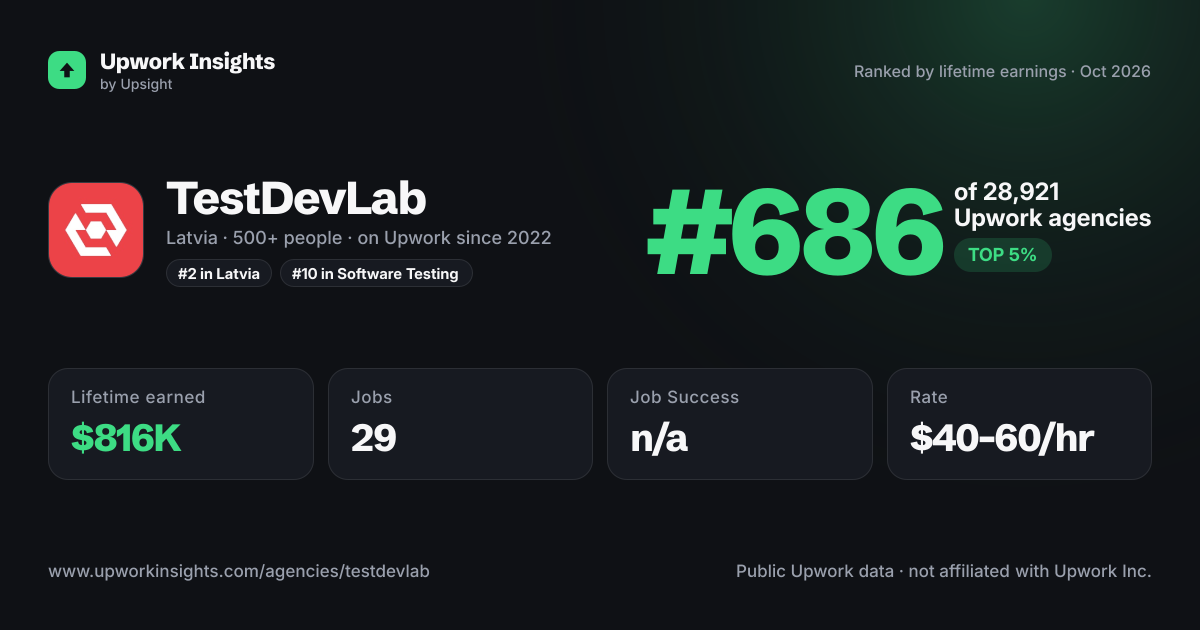Click the 'Jobs' card label

pos(371,397)
